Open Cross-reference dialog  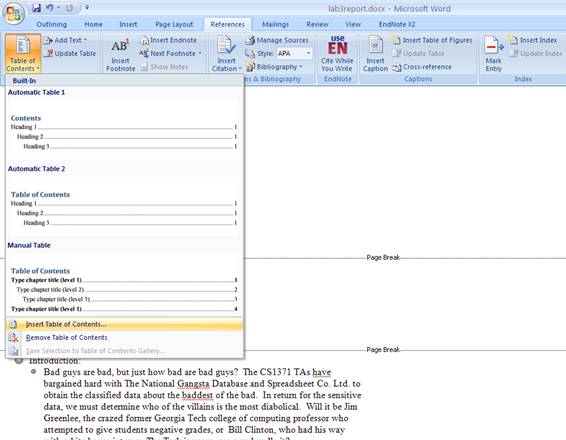(422, 67)
